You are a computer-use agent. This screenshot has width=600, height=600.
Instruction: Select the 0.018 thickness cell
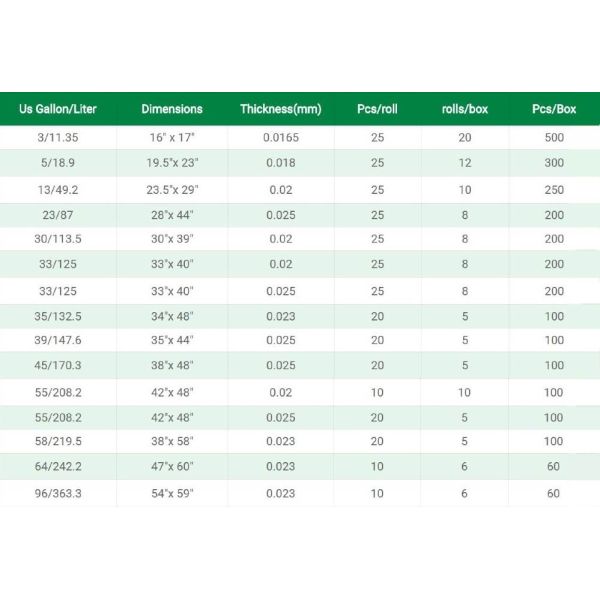coord(281,163)
